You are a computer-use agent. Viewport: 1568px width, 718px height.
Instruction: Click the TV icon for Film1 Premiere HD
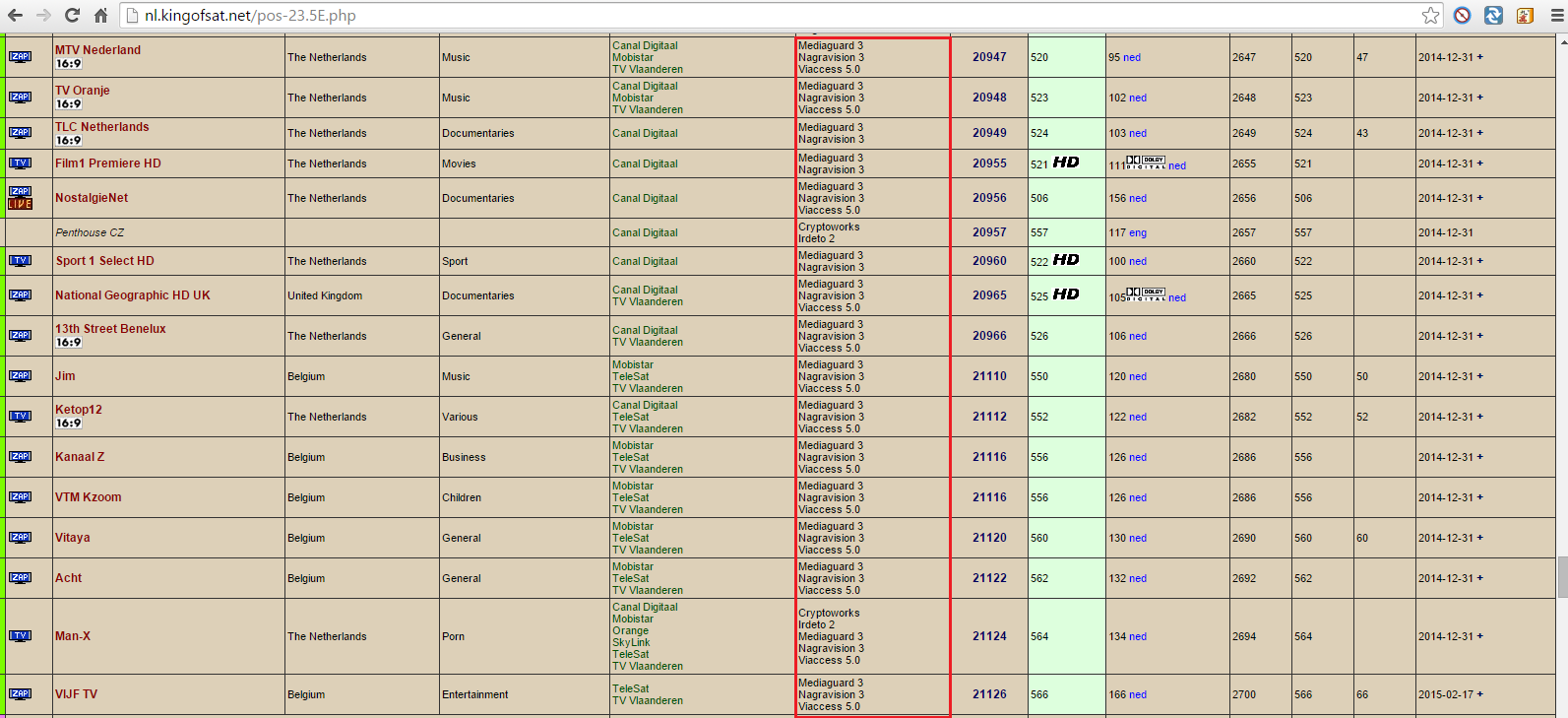20,163
